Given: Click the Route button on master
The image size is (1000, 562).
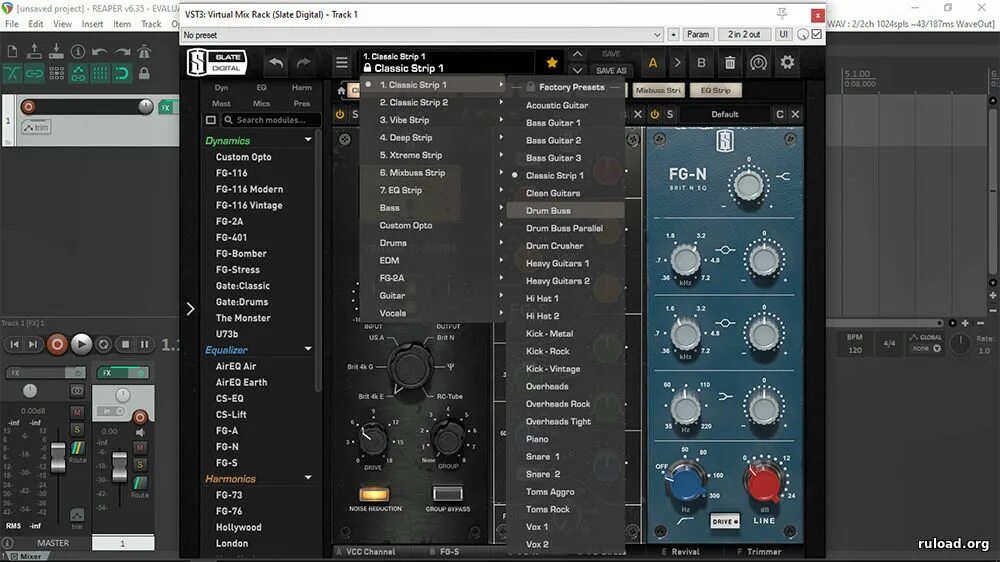Looking at the screenshot, I should [77, 450].
